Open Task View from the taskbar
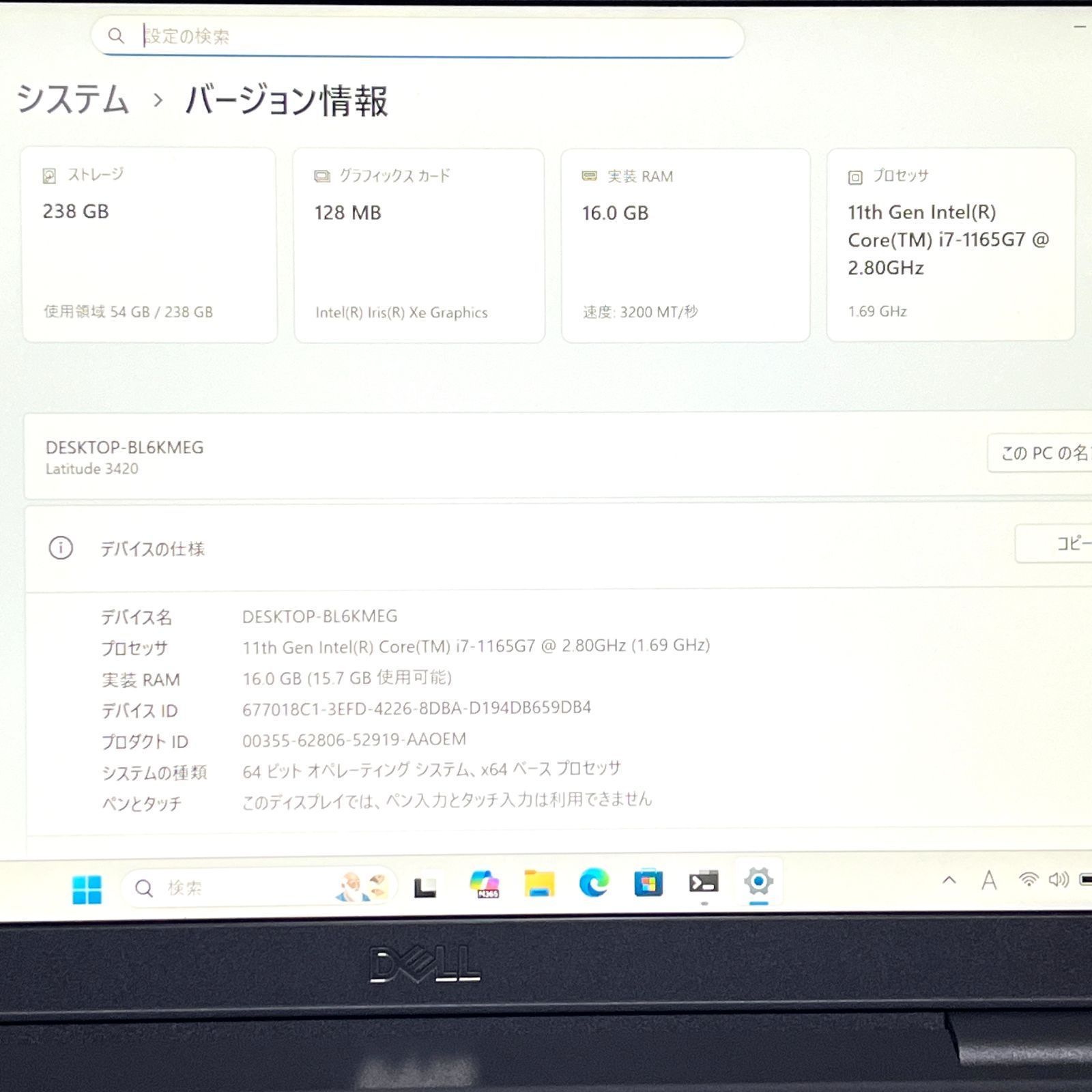 (425, 887)
